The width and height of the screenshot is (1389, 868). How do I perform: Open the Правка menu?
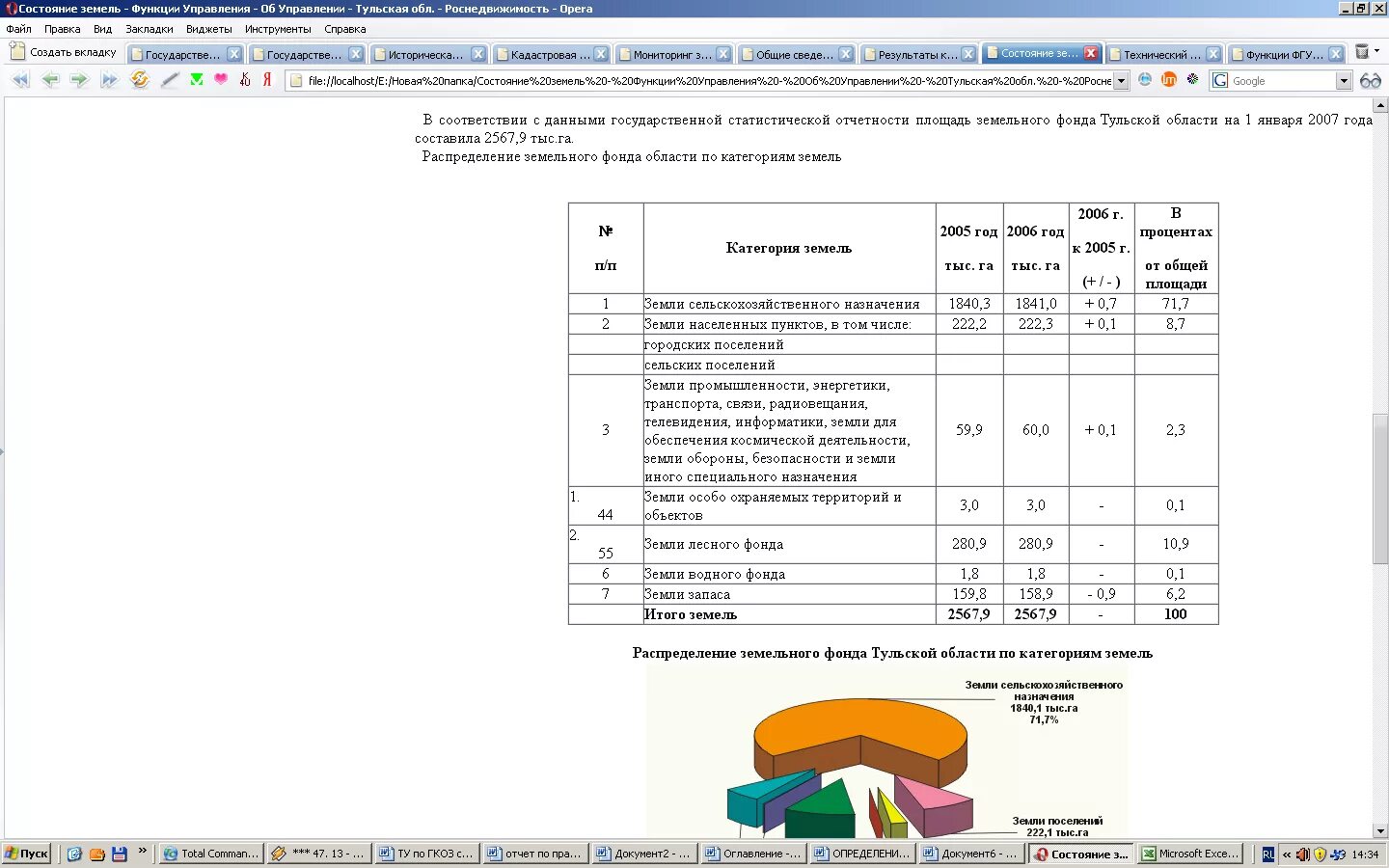coord(63,29)
